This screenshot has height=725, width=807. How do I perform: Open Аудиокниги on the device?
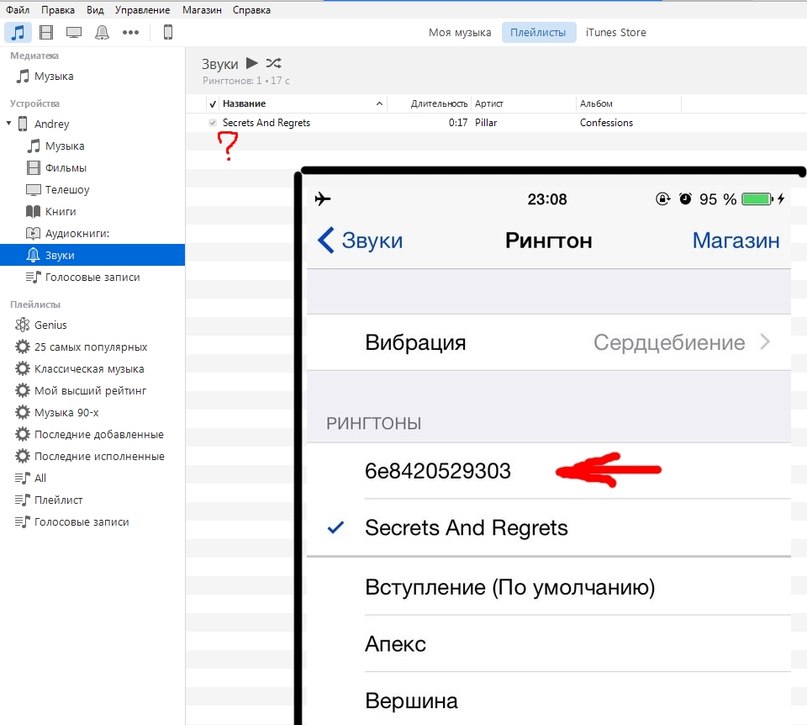77,234
